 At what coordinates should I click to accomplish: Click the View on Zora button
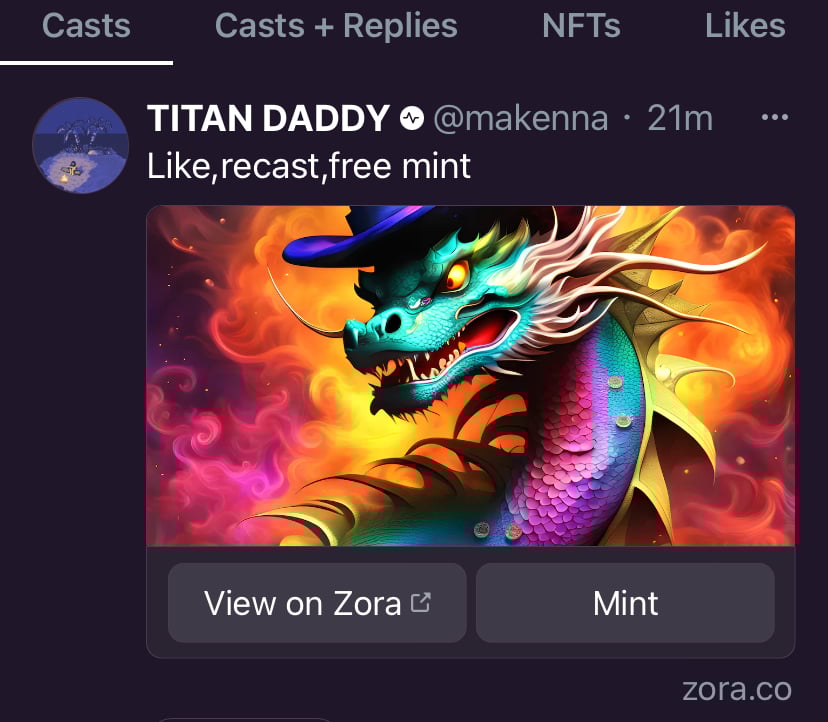pyautogui.click(x=317, y=603)
